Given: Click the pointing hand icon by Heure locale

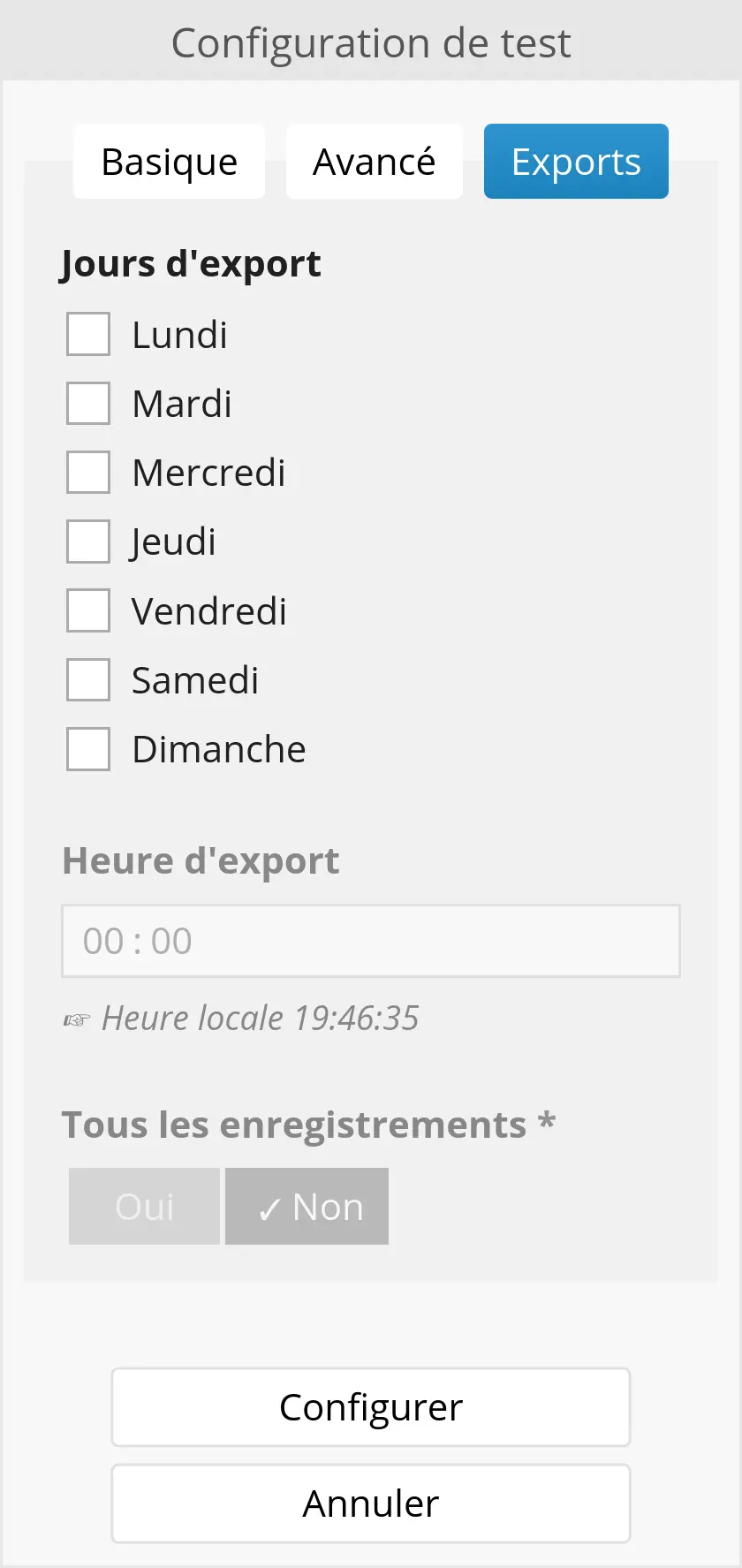Looking at the screenshot, I should 77,1020.
